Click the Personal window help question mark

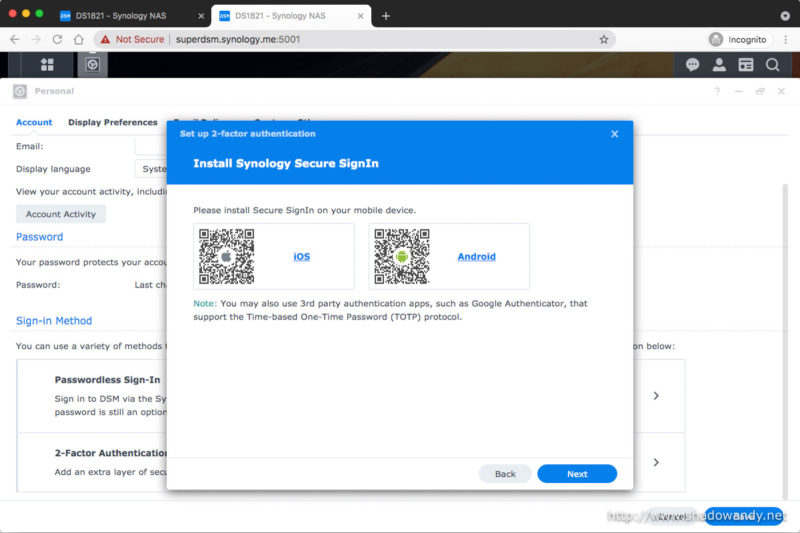(x=717, y=91)
